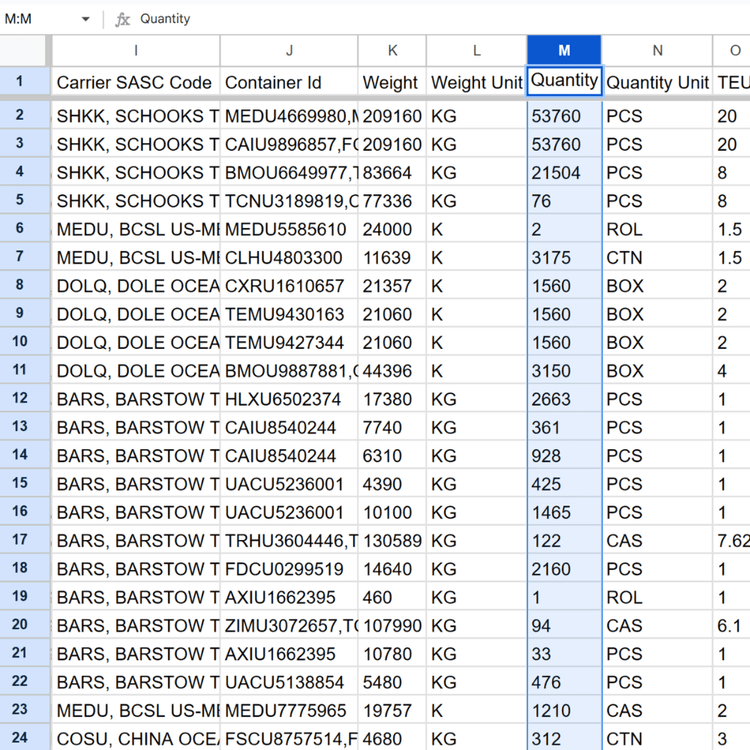This screenshot has width=750, height=750.
Task: Click container cell MEDU4669980 in row 2
Action: 289,115
